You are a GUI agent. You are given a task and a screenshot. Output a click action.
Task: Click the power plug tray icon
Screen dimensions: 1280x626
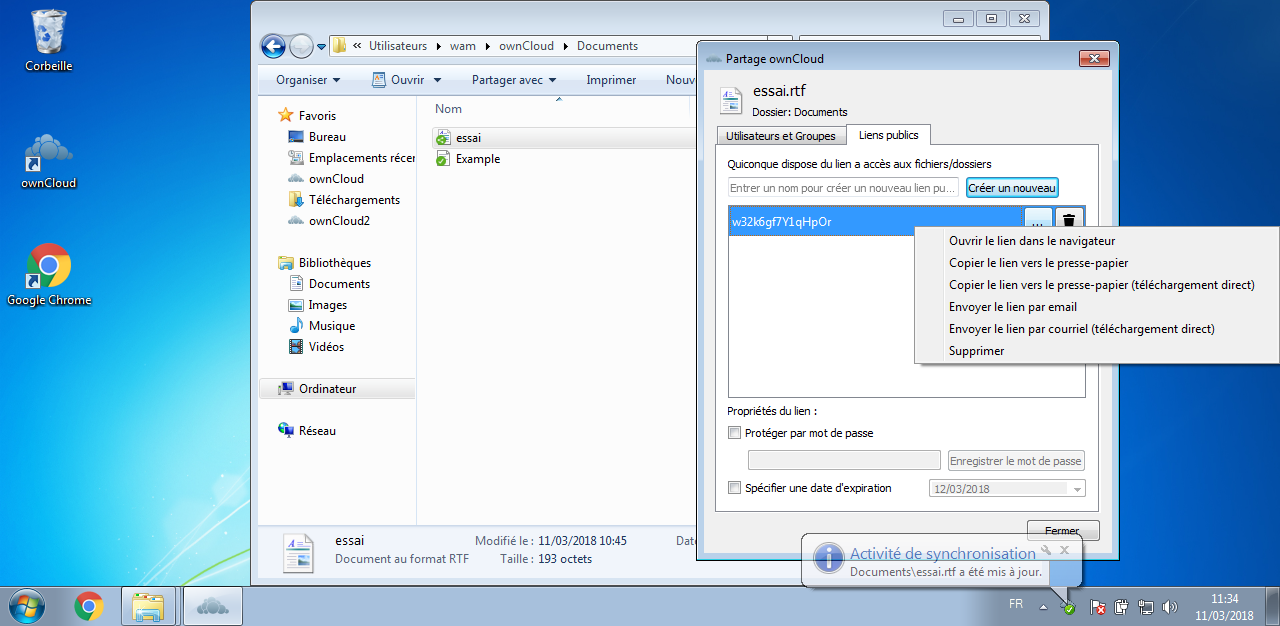click(x=1121, y=606)
